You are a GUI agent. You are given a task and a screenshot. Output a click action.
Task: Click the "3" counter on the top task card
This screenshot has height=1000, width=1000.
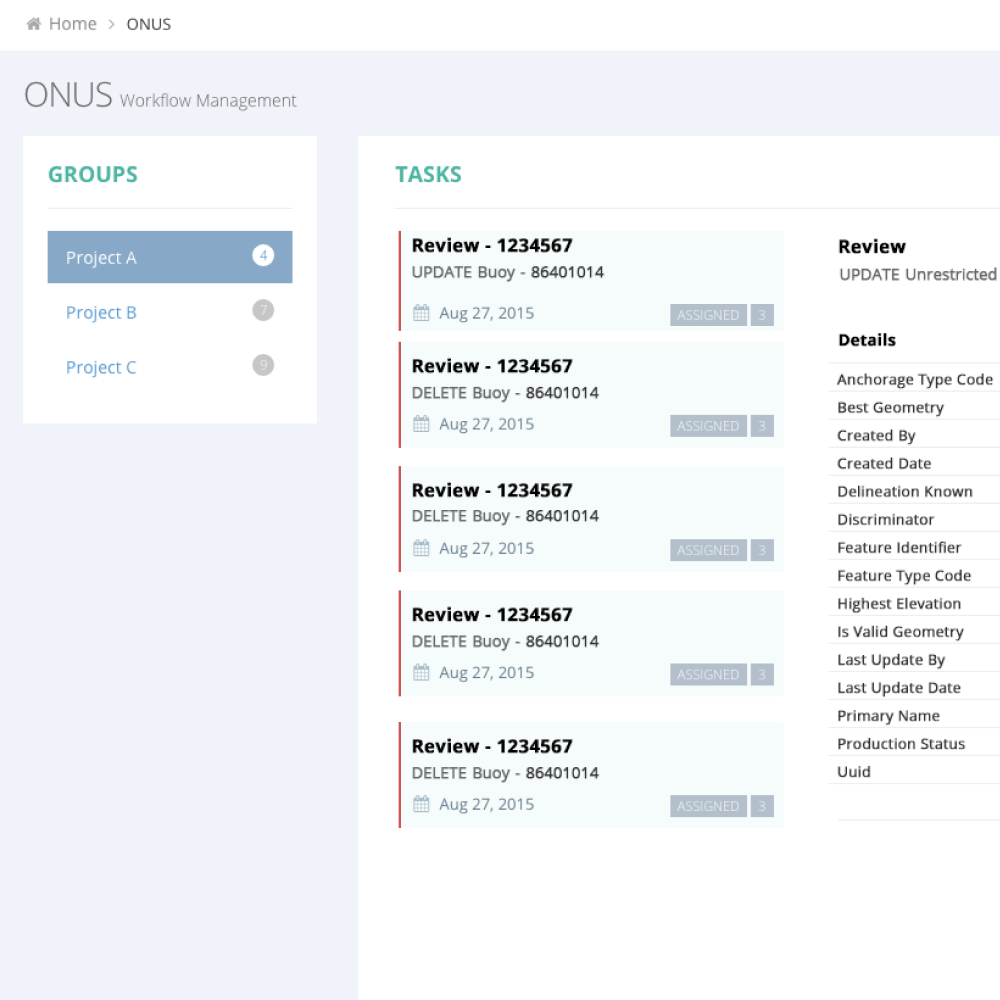[762, 314]
